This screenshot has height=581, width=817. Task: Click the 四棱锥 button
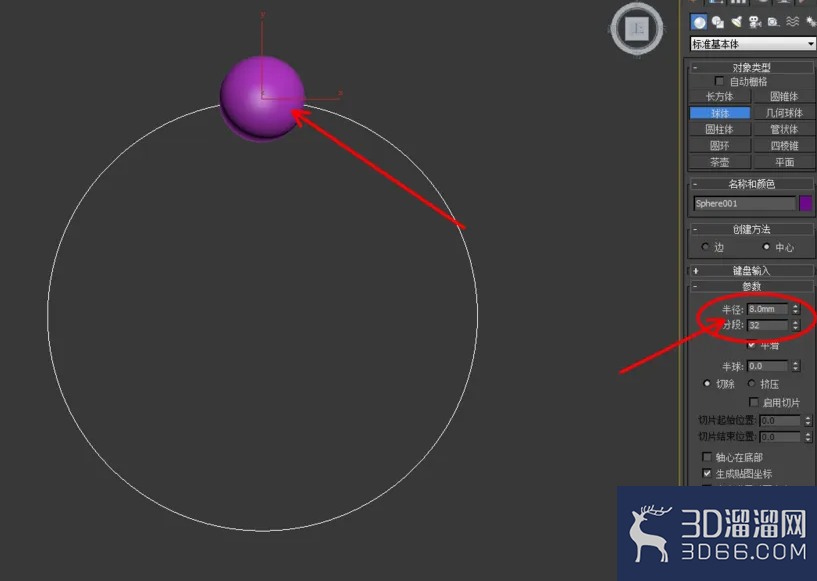pyautogui.click(x=784, y=146)
